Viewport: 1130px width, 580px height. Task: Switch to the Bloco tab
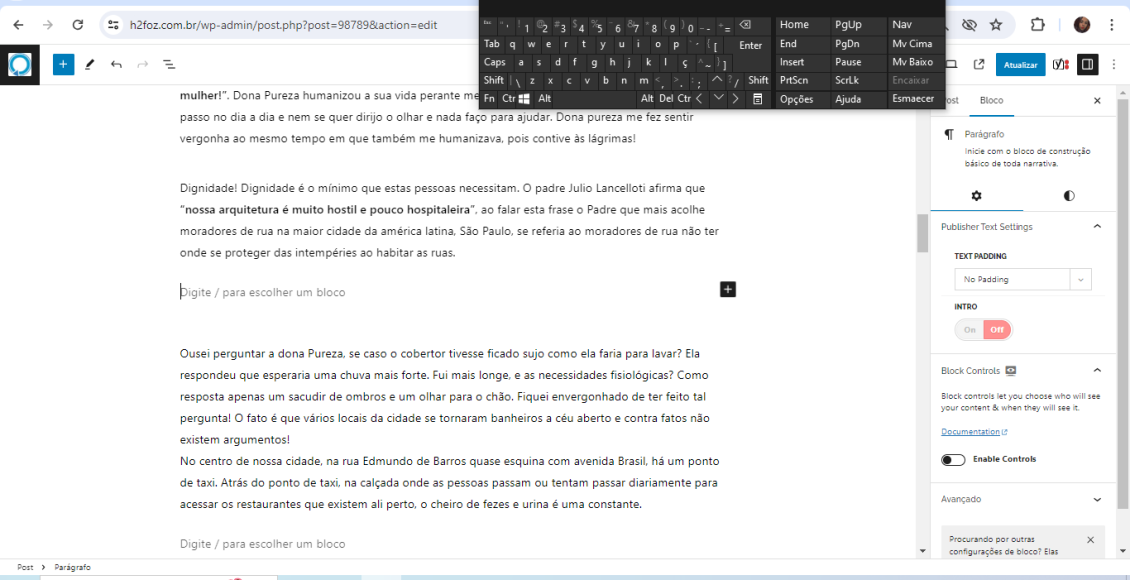[991, 101]
